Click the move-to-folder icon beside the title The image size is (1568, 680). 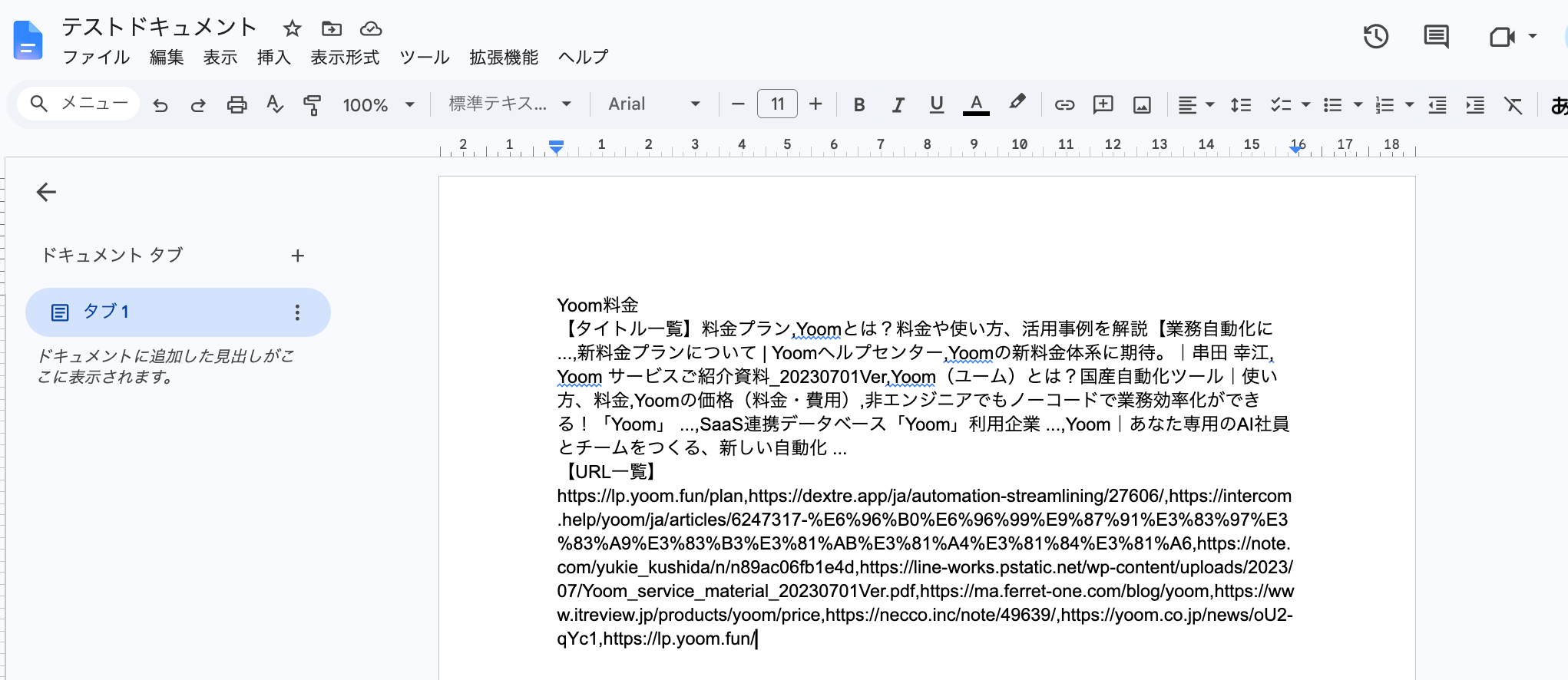332,29
